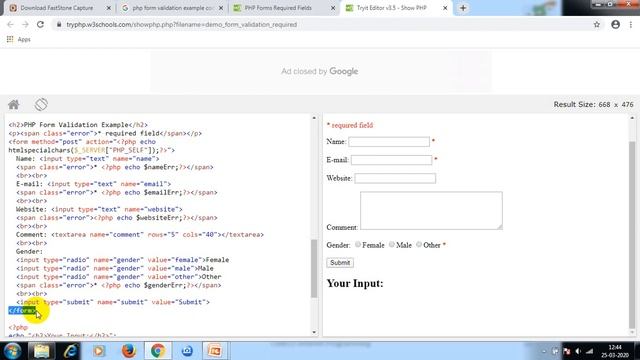This screenshot has height=360, width=640.
Task: Click into the Website text field
Action: tap(395, 178)
